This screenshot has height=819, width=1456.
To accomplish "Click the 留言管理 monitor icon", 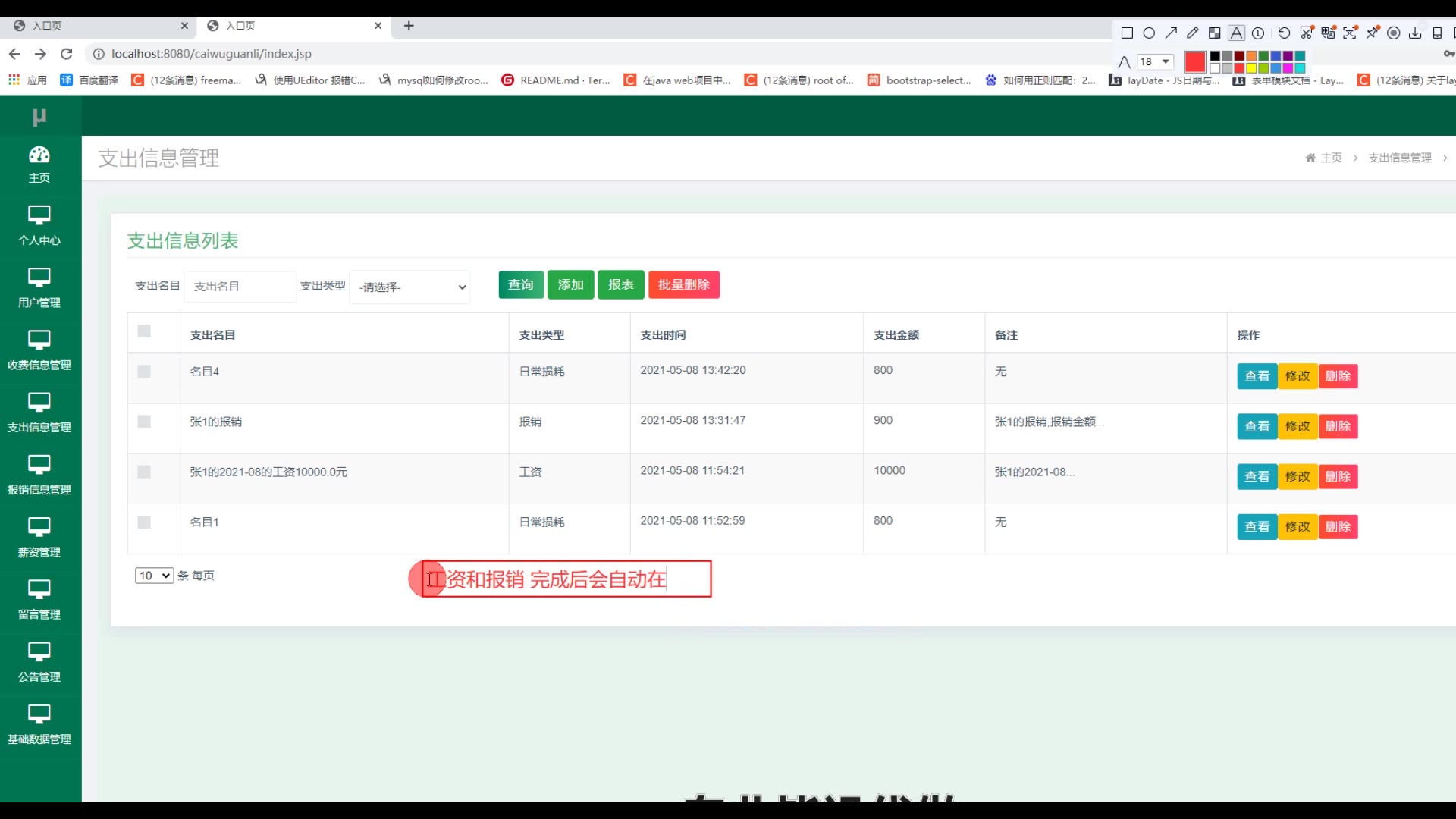I will pos(39,588).
